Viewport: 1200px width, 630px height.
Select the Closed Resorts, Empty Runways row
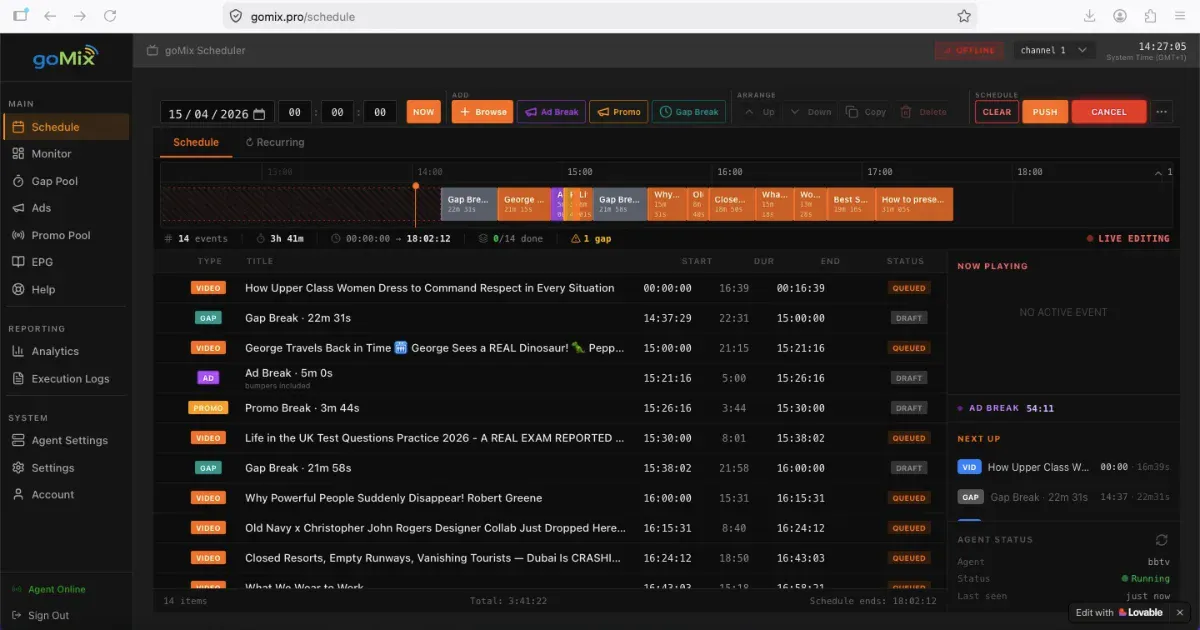tap(550, 558)
